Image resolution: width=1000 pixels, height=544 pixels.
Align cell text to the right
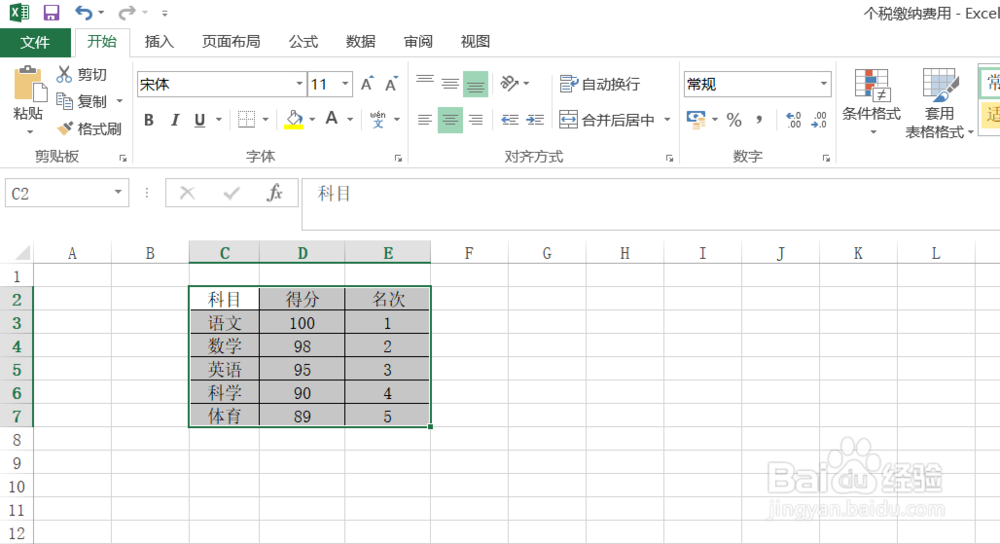click(x=476, y=120)
